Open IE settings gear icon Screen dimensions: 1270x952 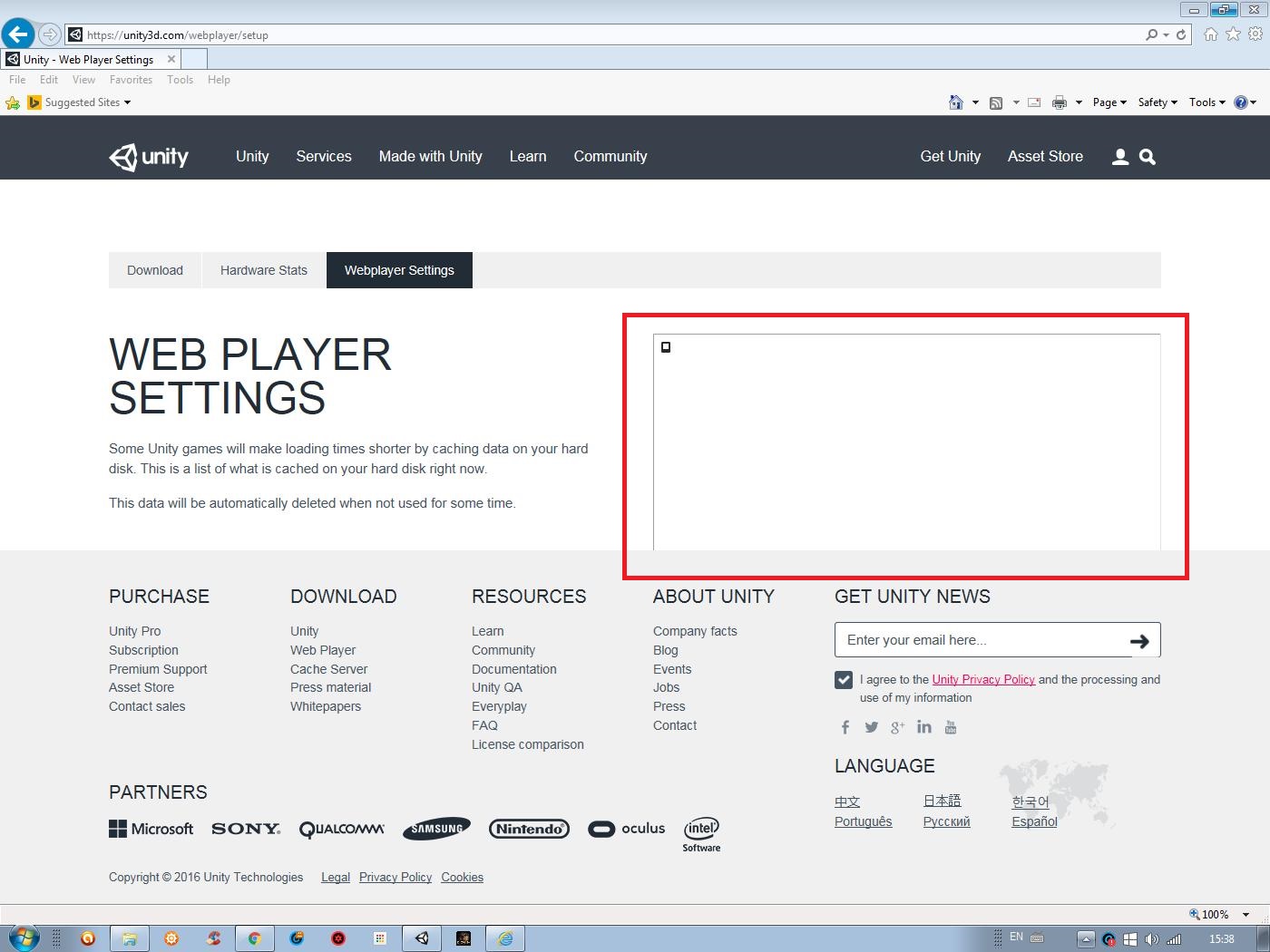(x=1255, y=34)
